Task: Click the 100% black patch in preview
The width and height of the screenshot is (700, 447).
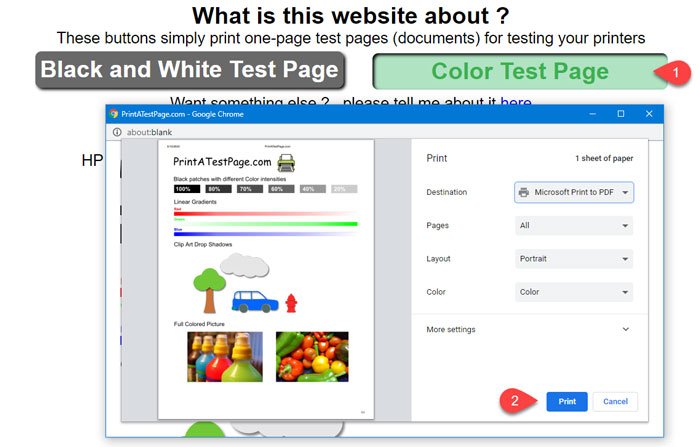Action: [186, 189]
